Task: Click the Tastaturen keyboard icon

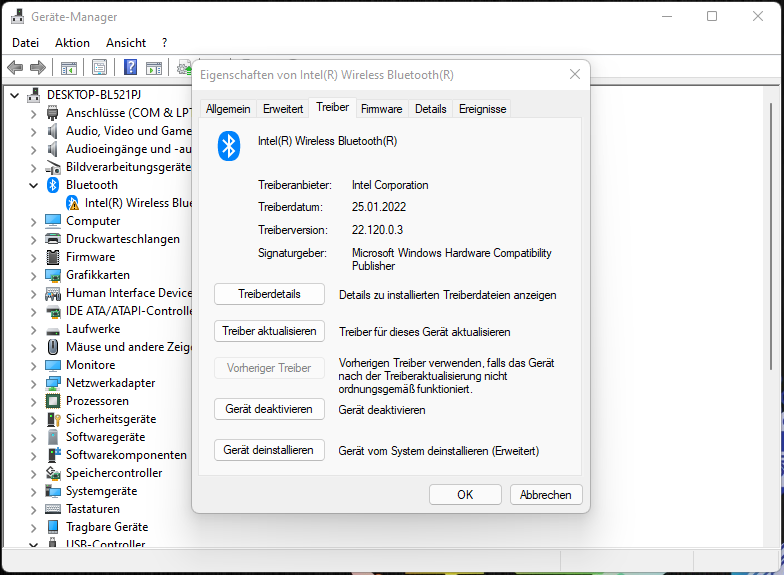Action: [x=52, y=509]
